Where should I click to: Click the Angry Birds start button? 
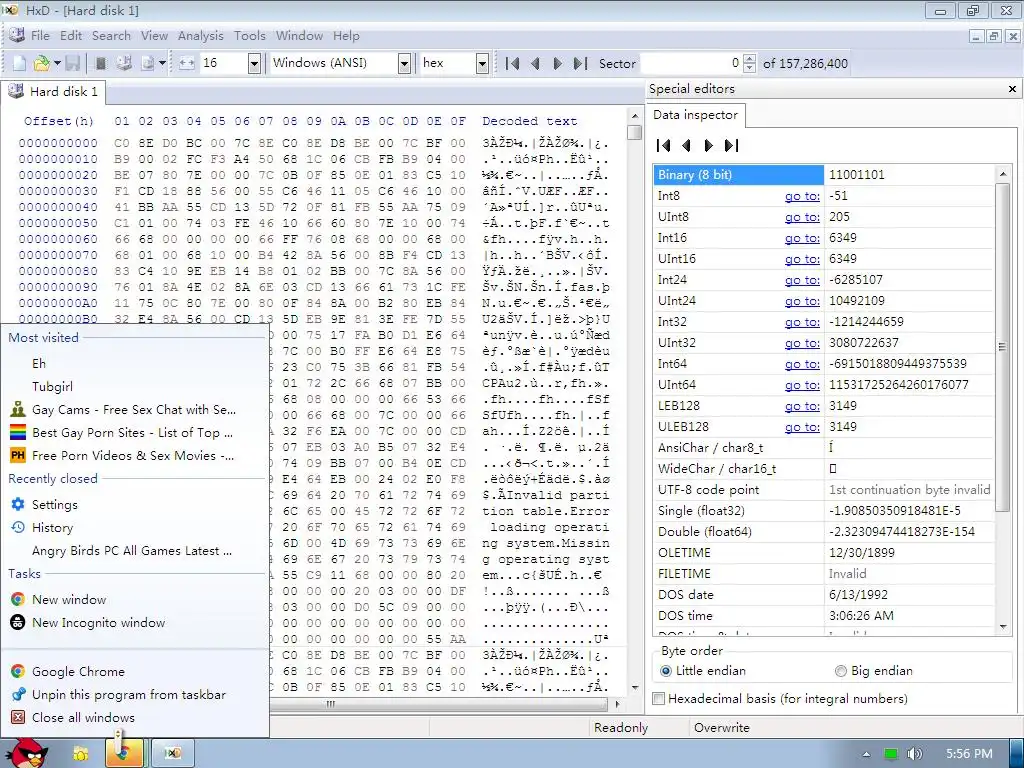[x=26, y=753]
